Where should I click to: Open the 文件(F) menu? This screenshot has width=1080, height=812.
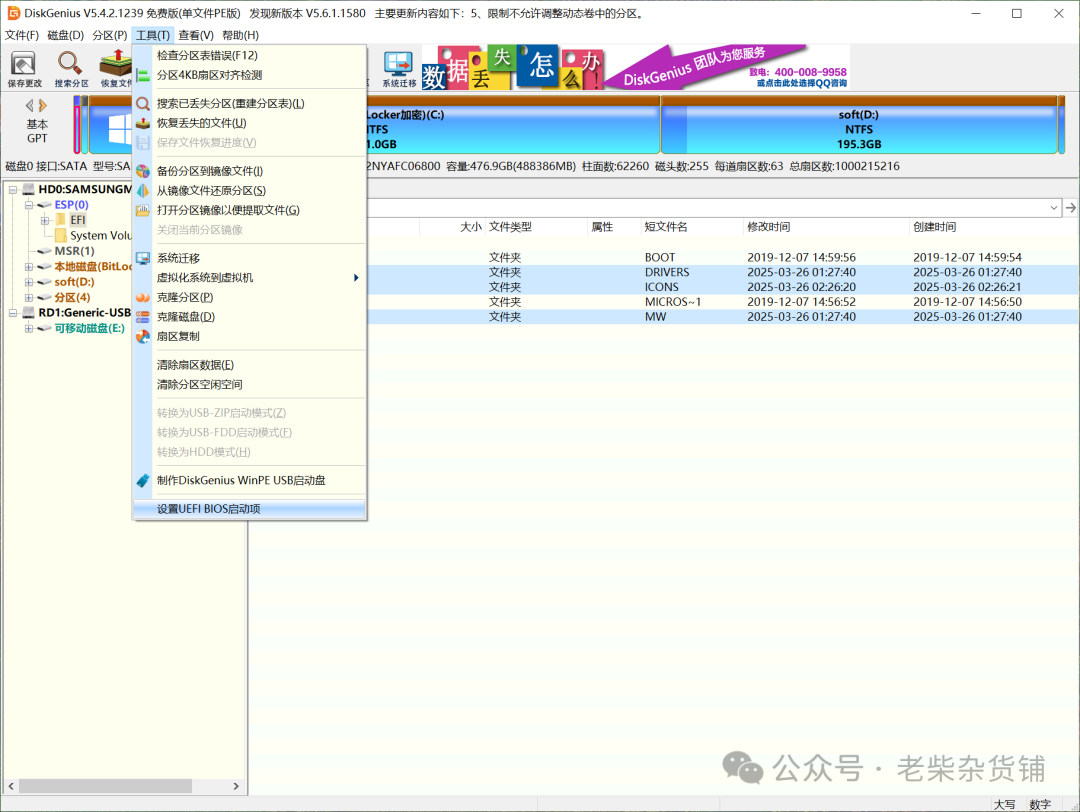tap(21, 35)
